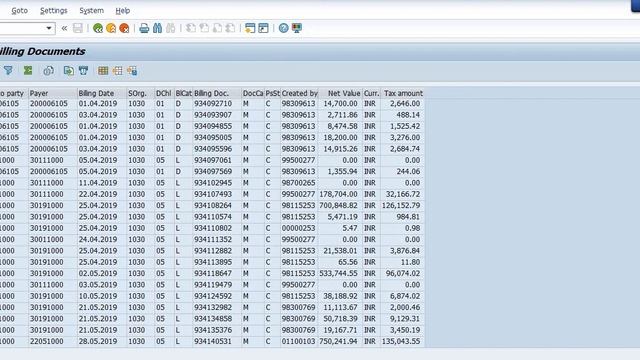Screen dimensions: 640x360
Task: Open the System menu
Action: [x=91, y=11]
